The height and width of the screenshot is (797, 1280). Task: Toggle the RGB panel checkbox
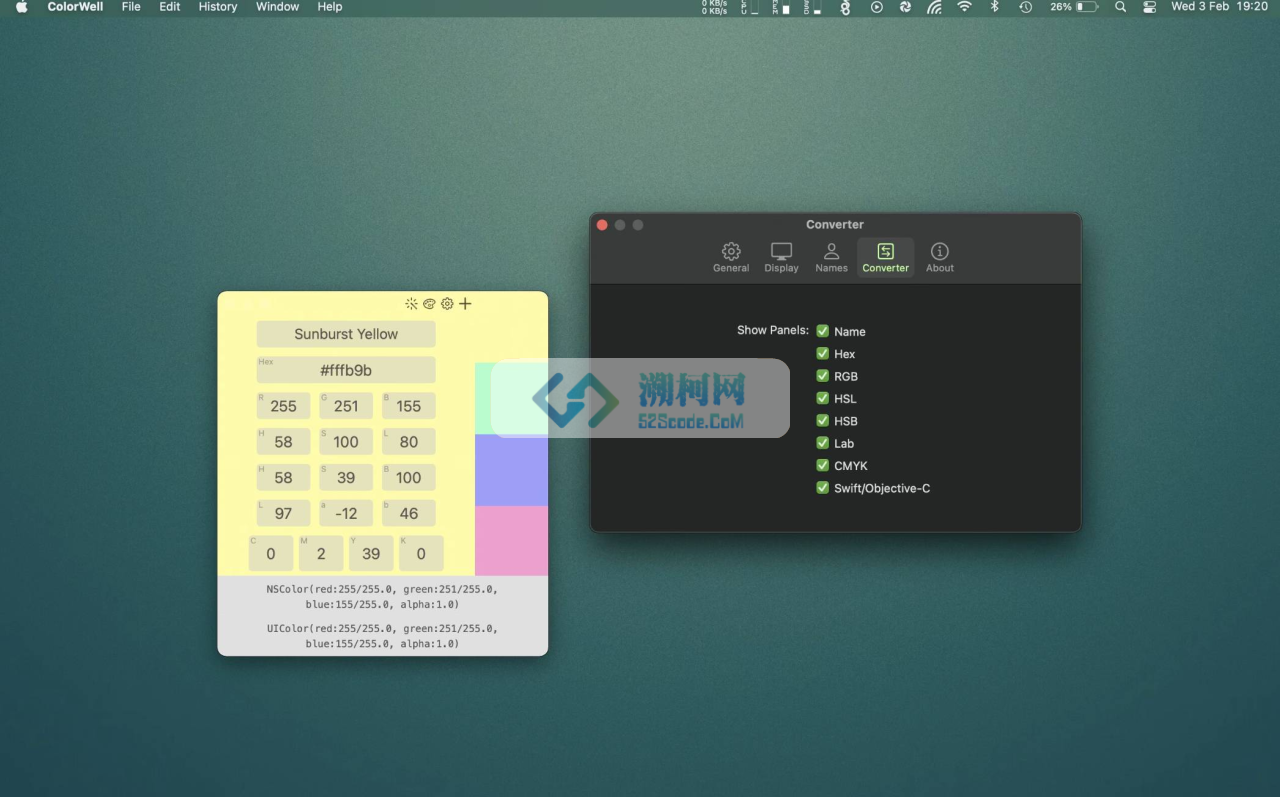823,376
